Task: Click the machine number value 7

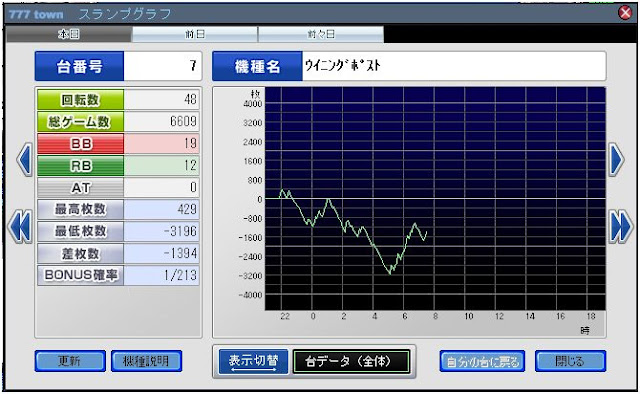Action: coord(193,65)
